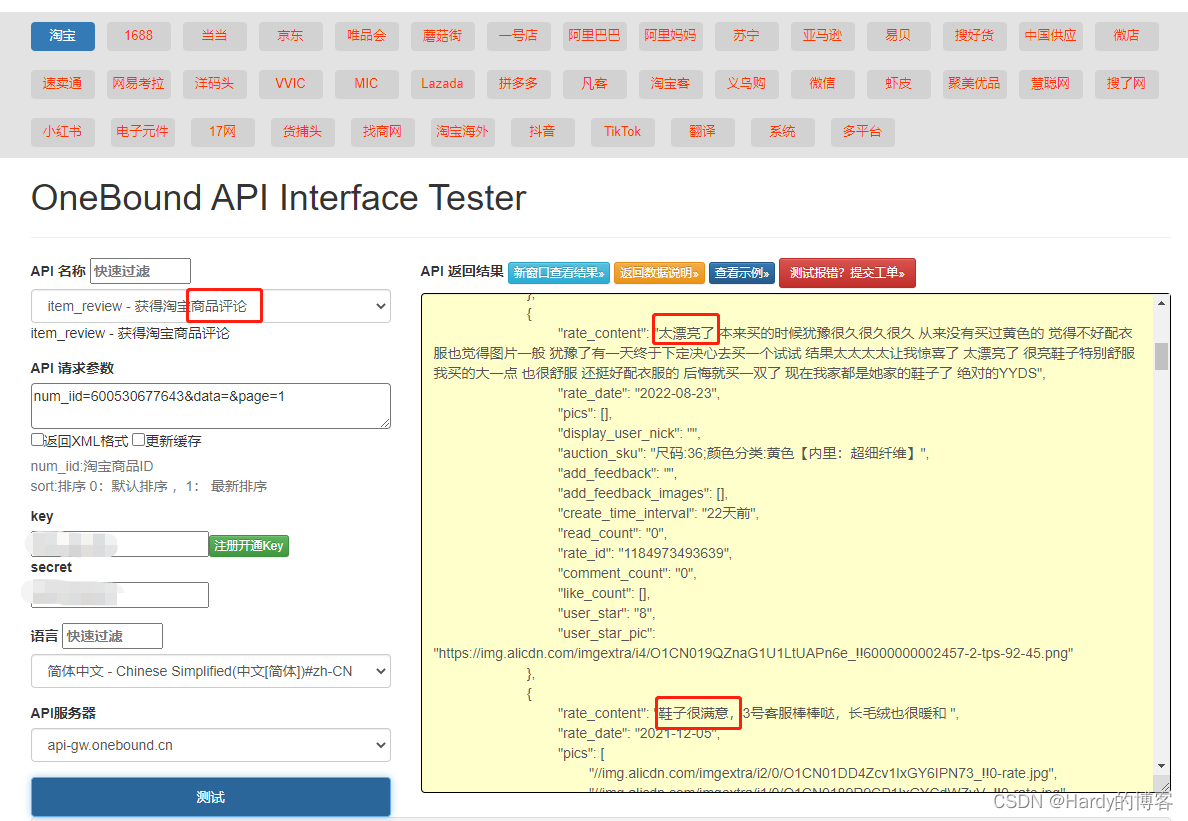Click the blue 测试 button
The width and height of the screenshot is (1188, 821).
point(211,797)
